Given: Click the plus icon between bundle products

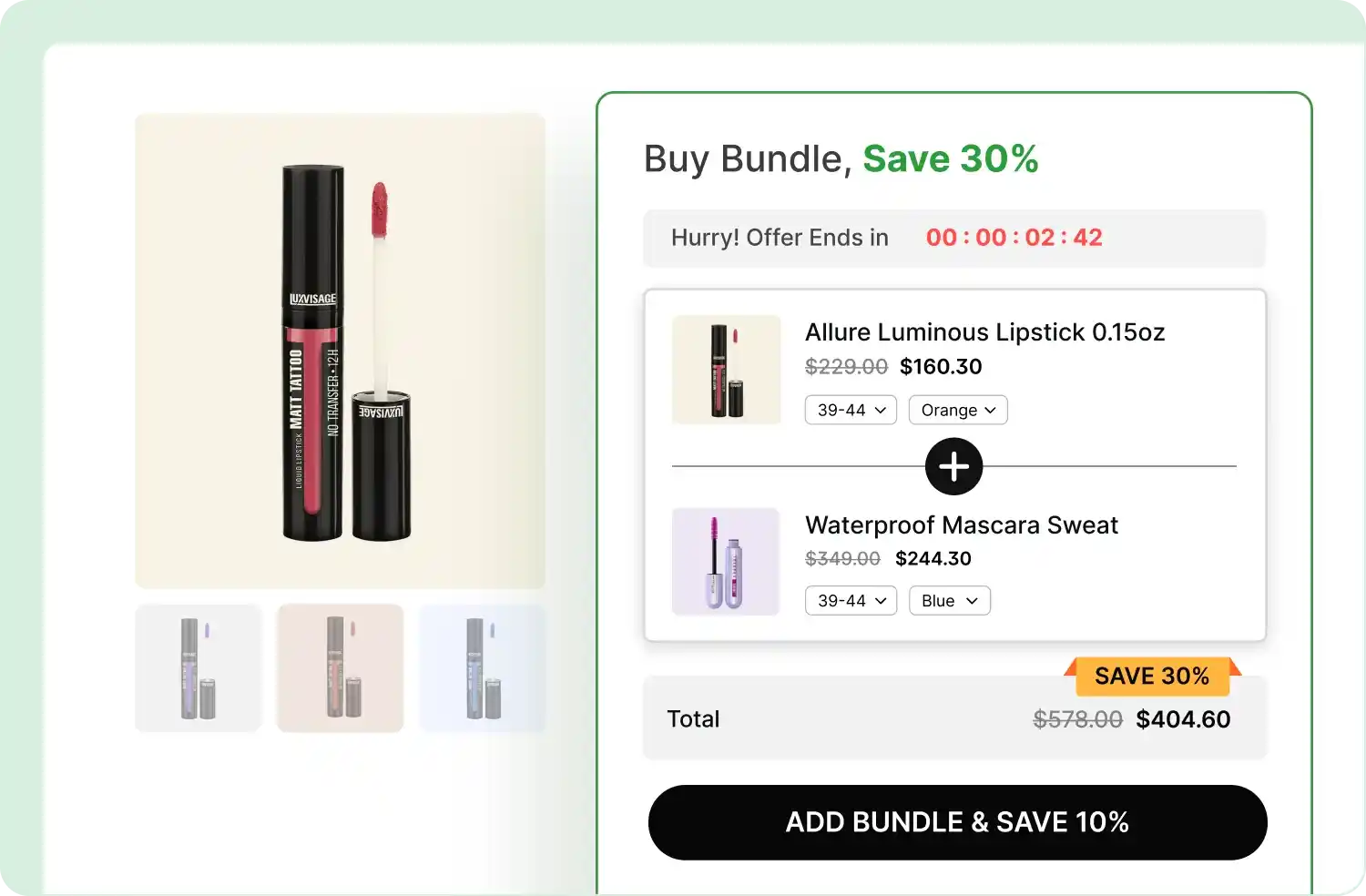Looking at the screenshot, I should click(x=953, y=466).
